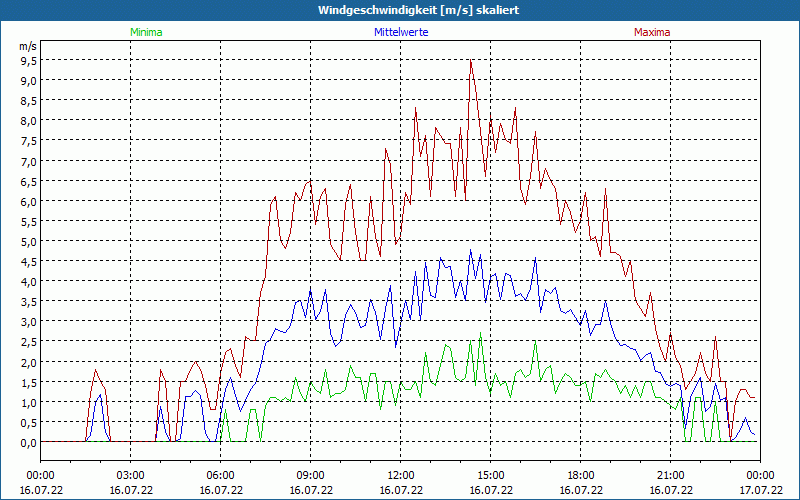Click the title 'Windgeschwindigkeit [m/s] skaliert'

418,10
